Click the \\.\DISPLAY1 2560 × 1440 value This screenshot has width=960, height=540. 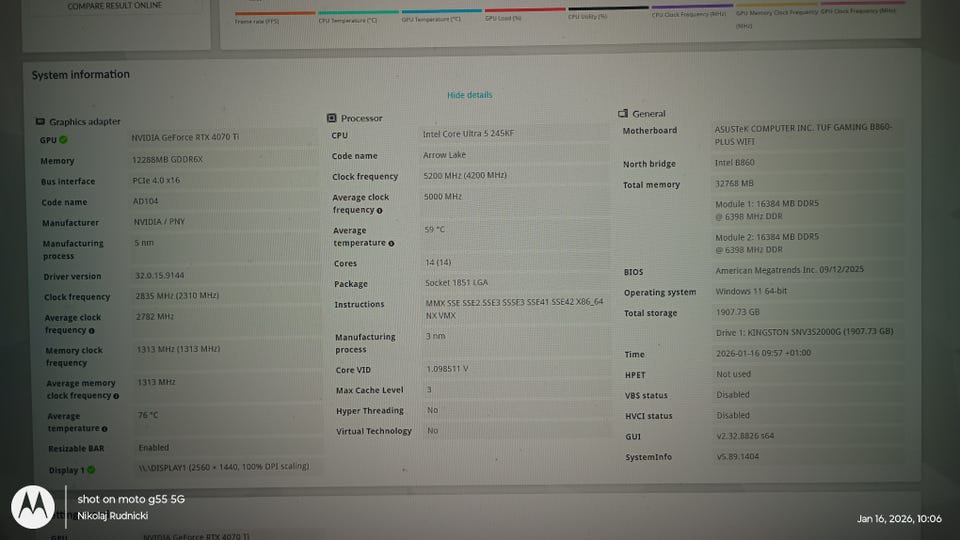tap(223, 467)
